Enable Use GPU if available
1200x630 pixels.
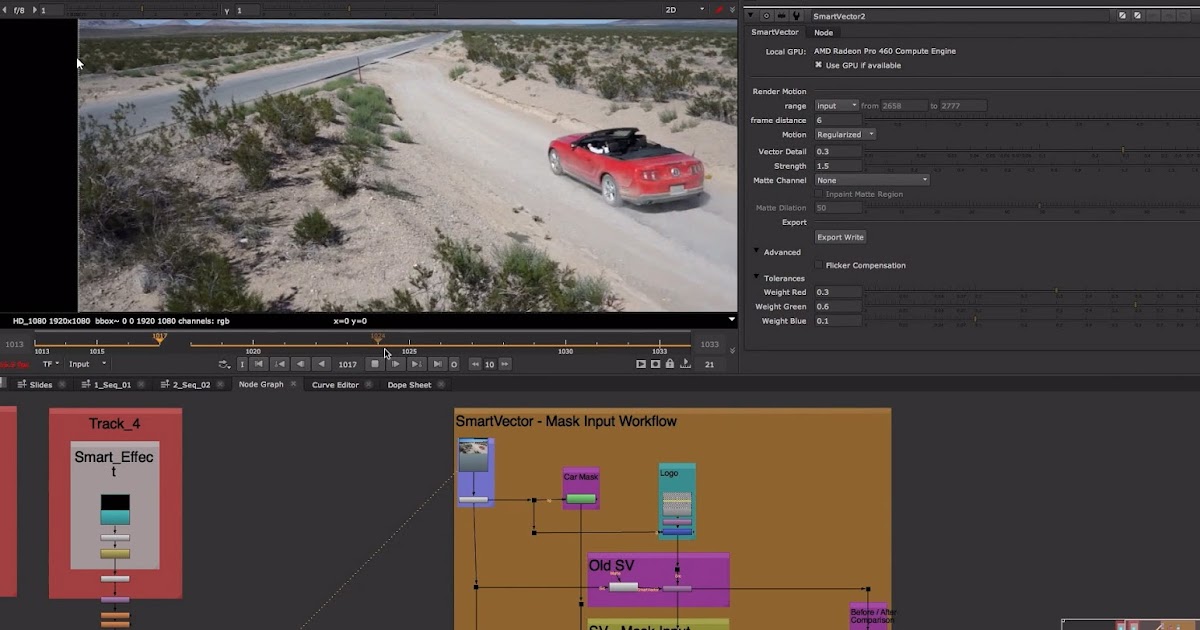click(x=819, y=65)
